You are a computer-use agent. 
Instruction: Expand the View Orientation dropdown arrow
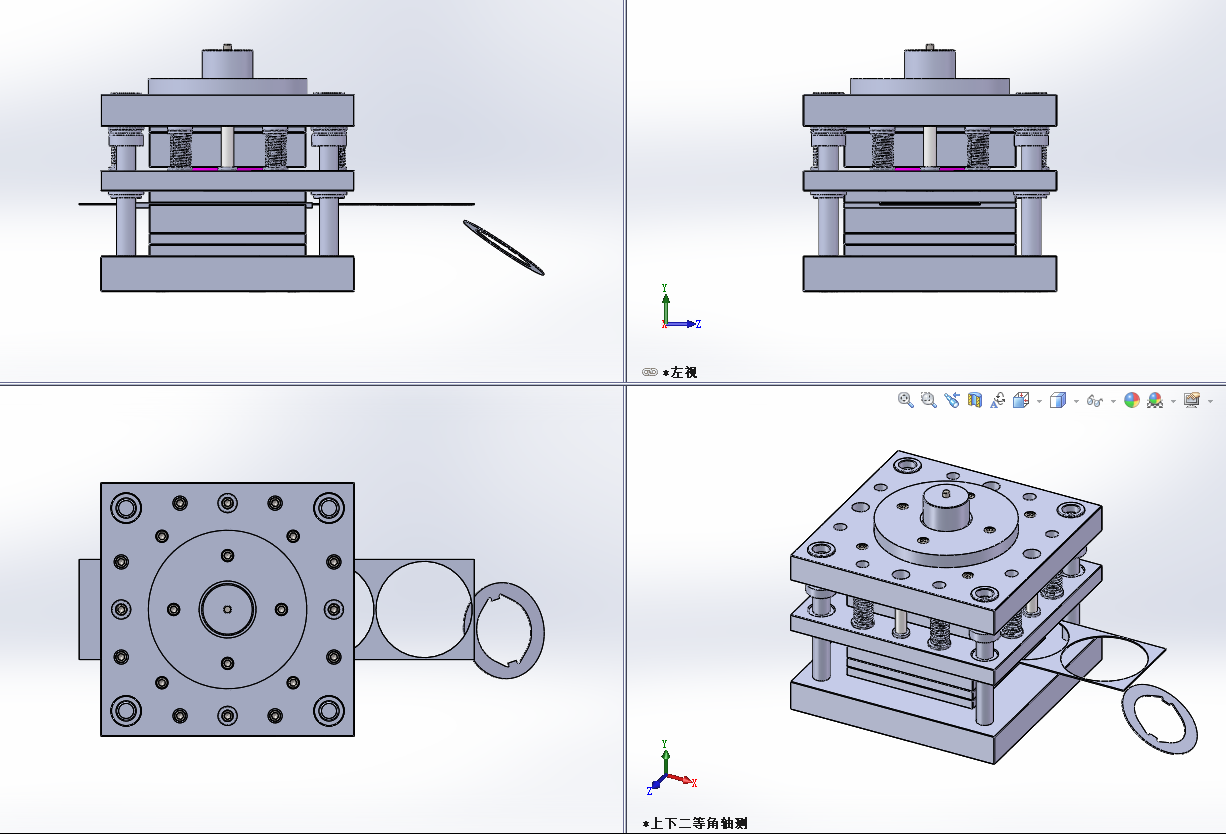[x=1039, y=401]
